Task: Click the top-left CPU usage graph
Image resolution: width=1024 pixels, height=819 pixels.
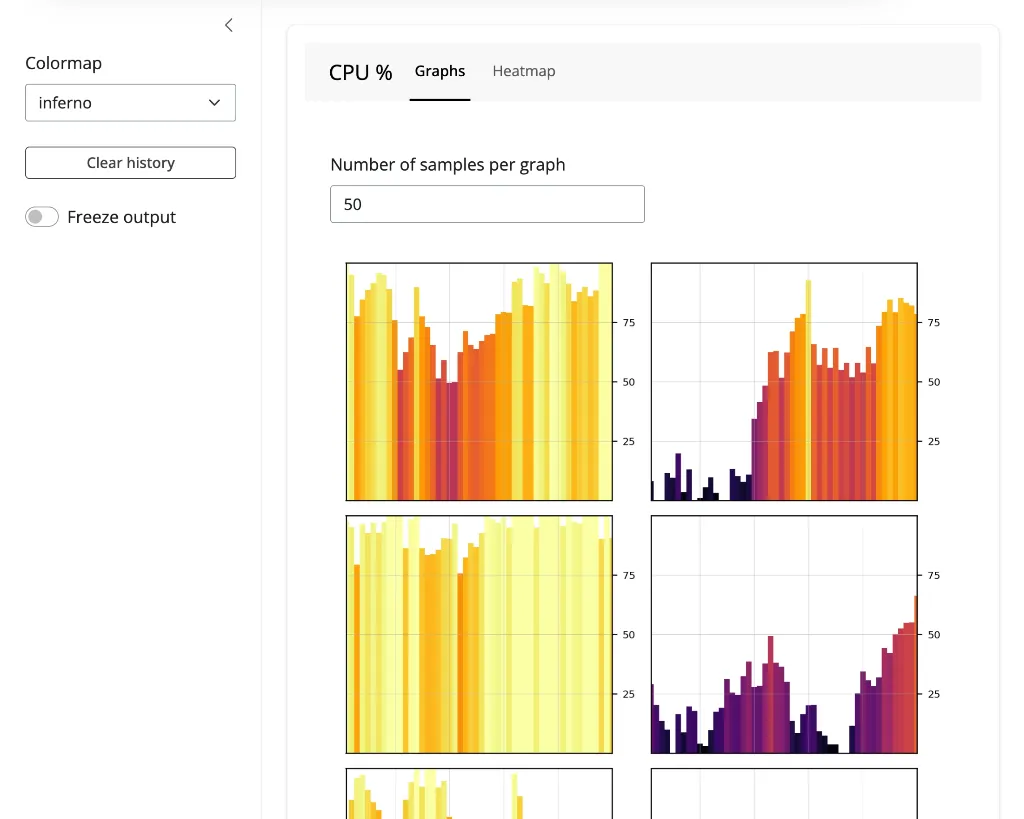Action: (479, 381)
